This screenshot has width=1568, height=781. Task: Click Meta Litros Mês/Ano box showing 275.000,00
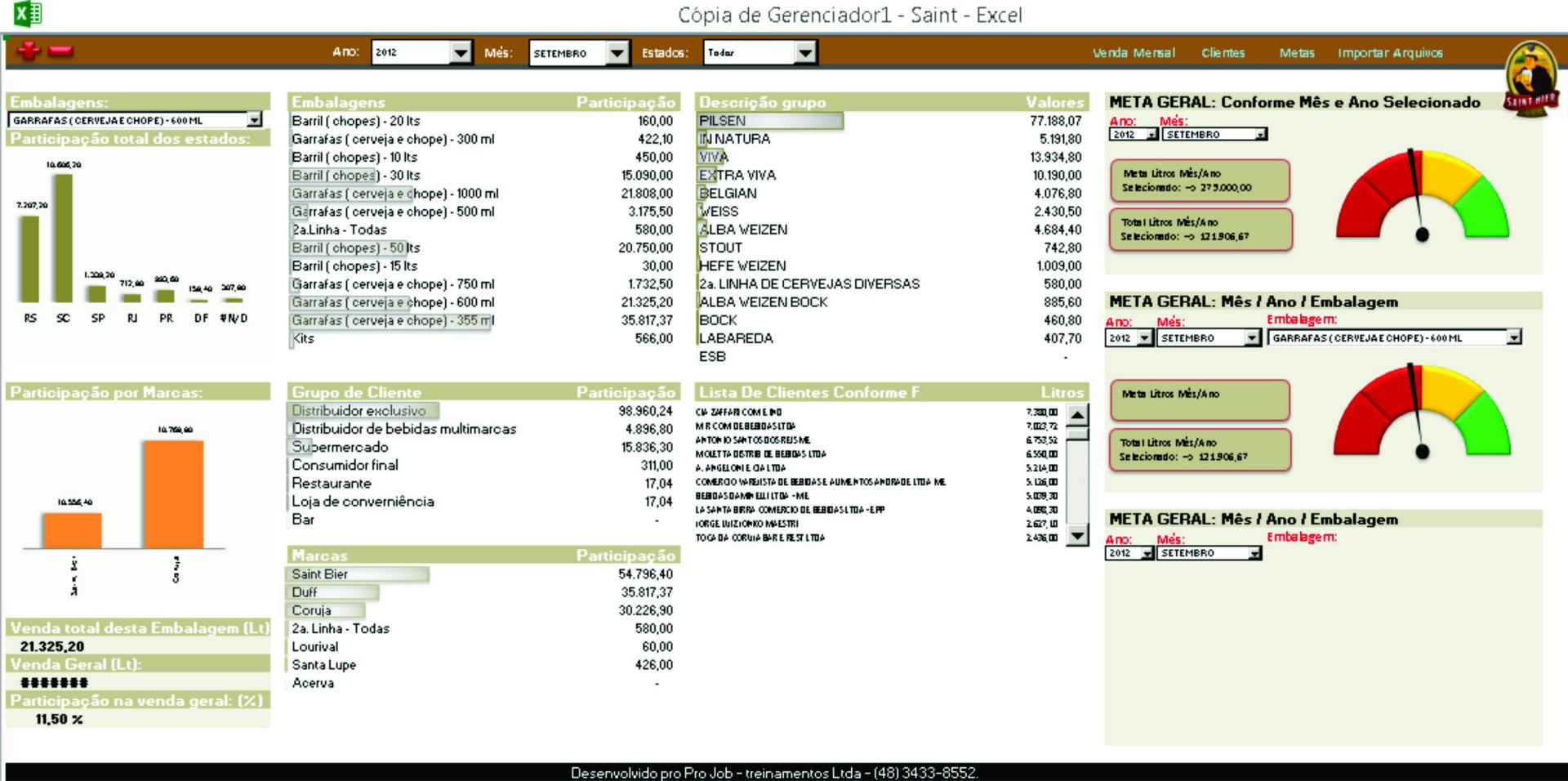click(x=1199, y=181)
